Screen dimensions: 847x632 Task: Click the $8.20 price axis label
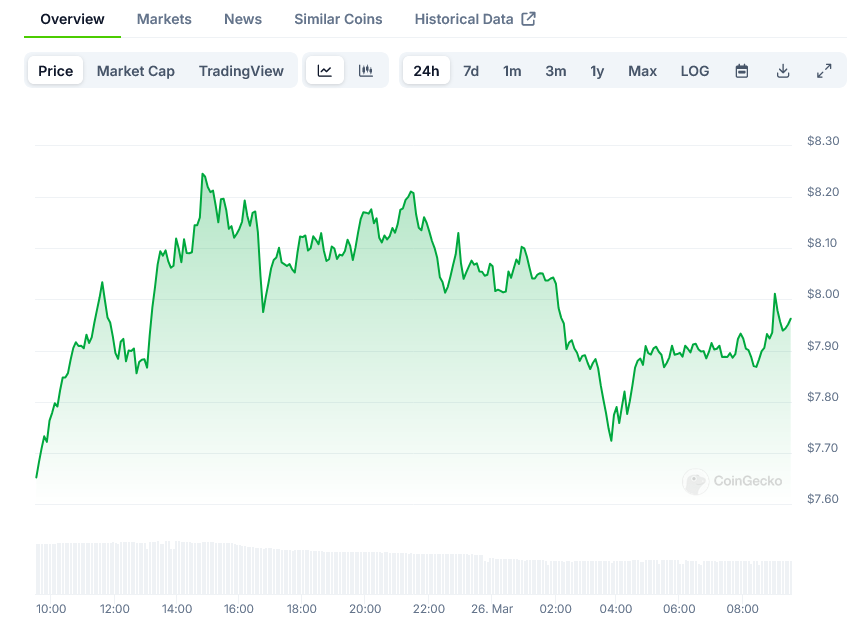tap(823, 192)
